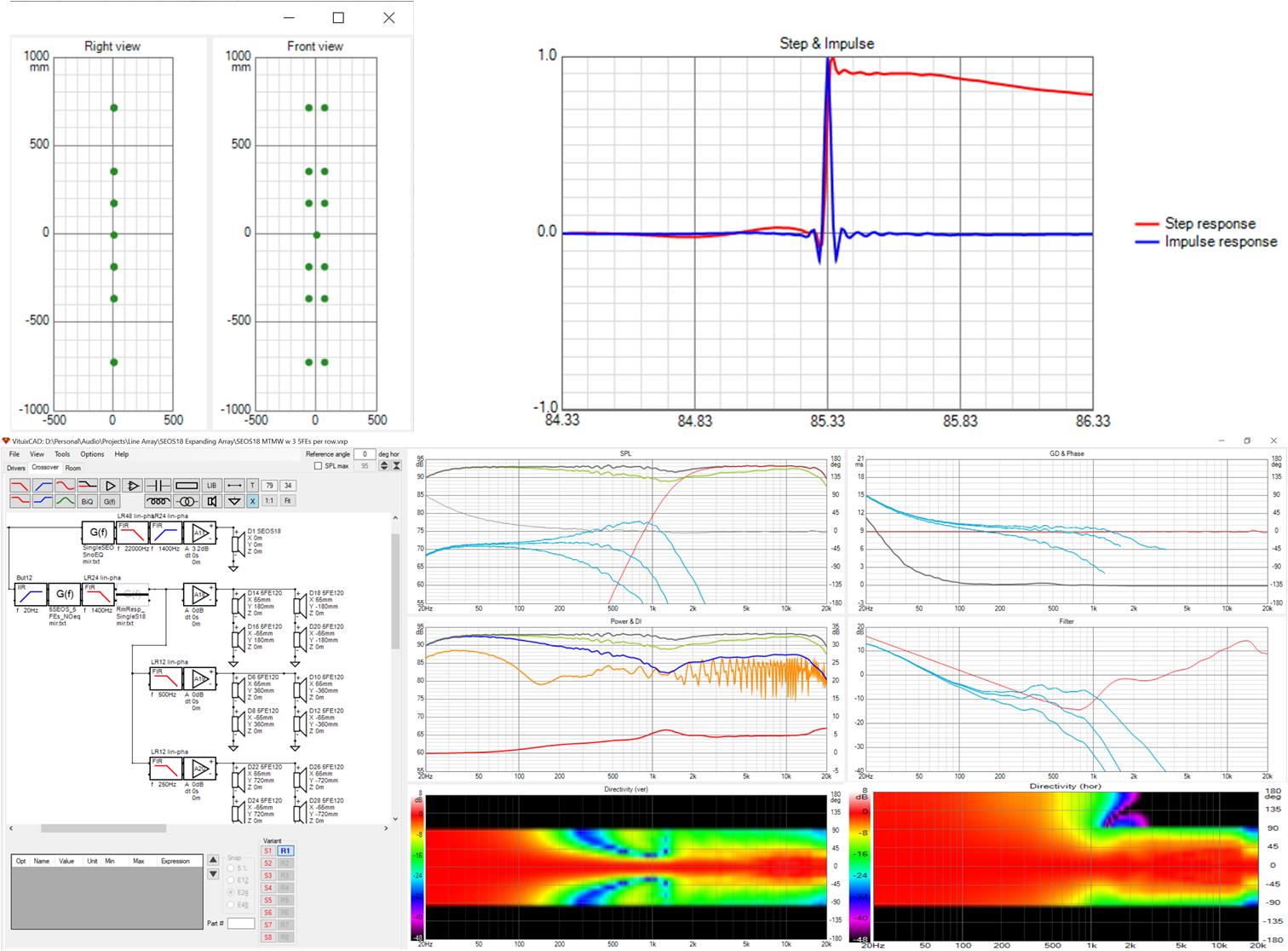
Task: Select the FIR 500Hz LR12 block
Action: [166, 678]
